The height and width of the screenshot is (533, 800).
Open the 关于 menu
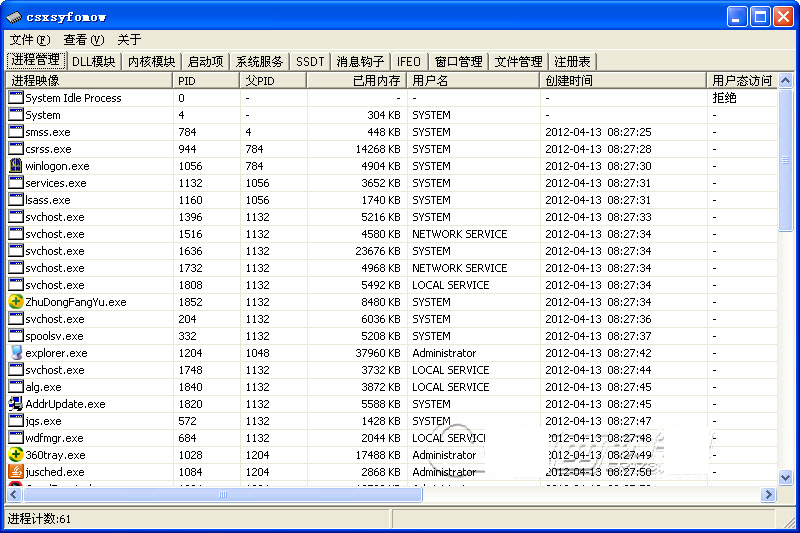pos(129,40)
